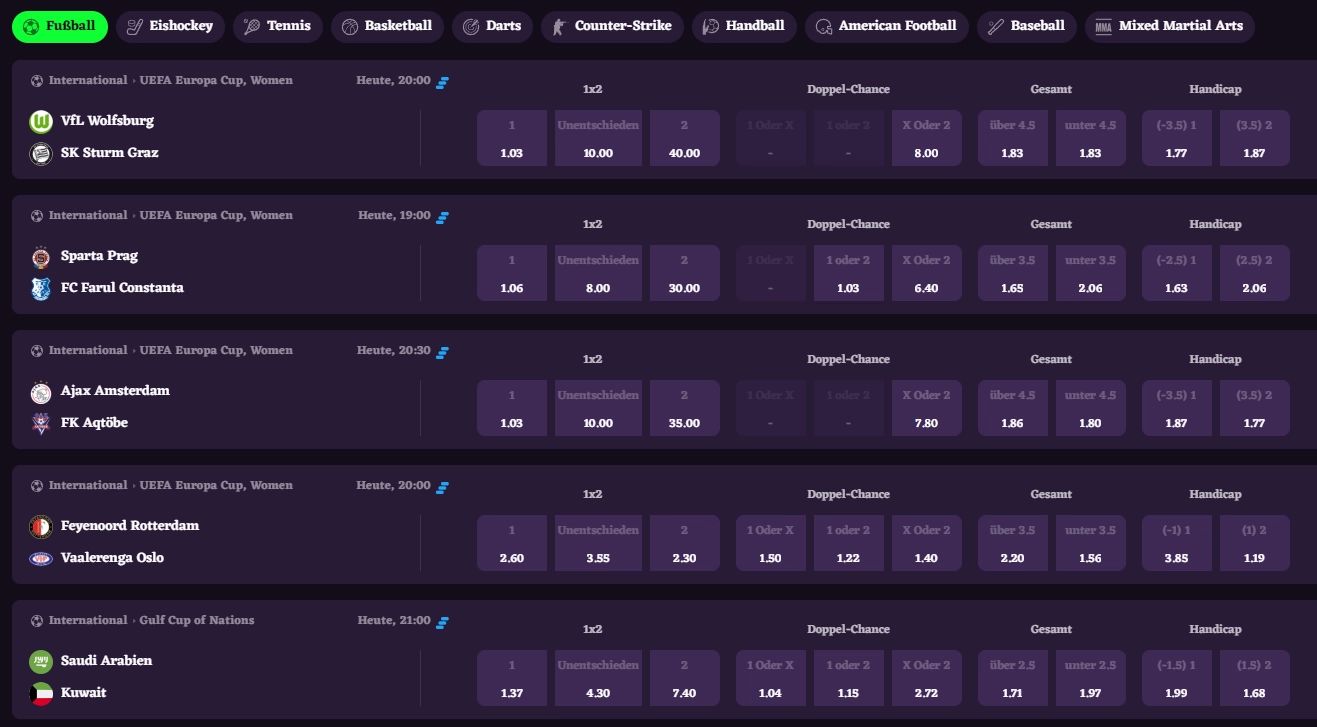Open the Handball sport tab

click(x=744, y=26)
